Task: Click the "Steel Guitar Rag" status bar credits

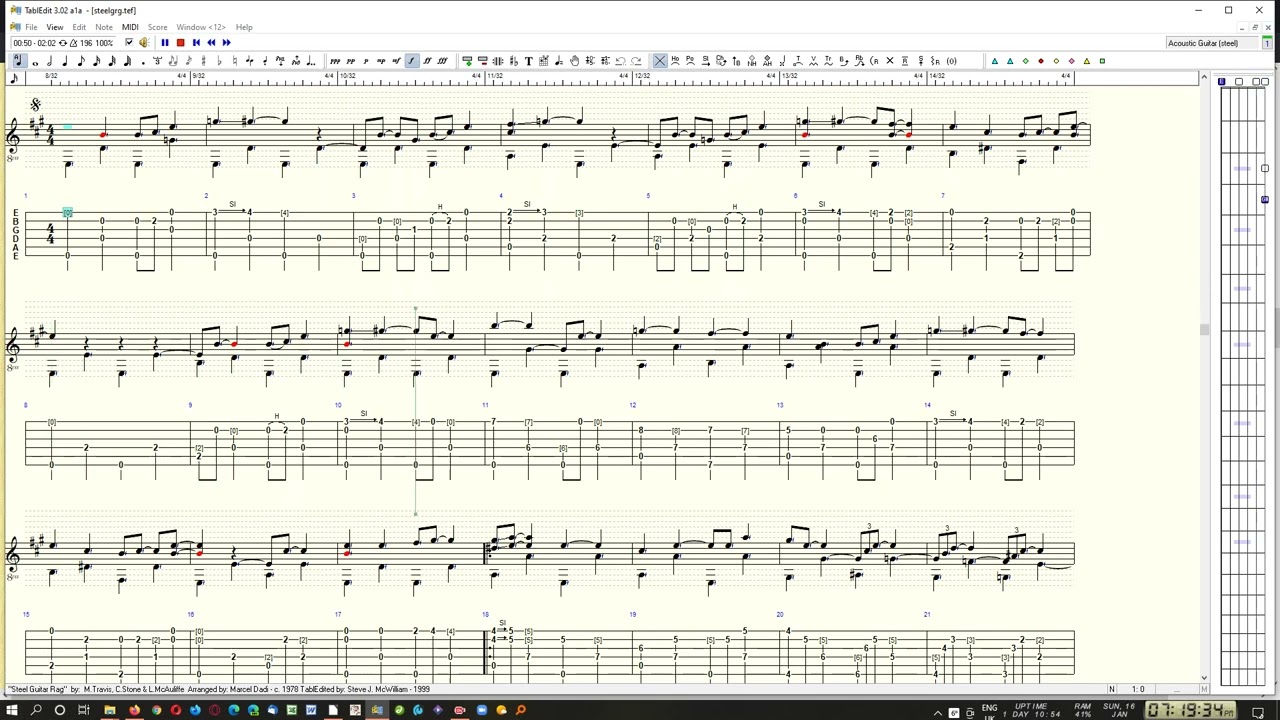Action: point(219,689)
